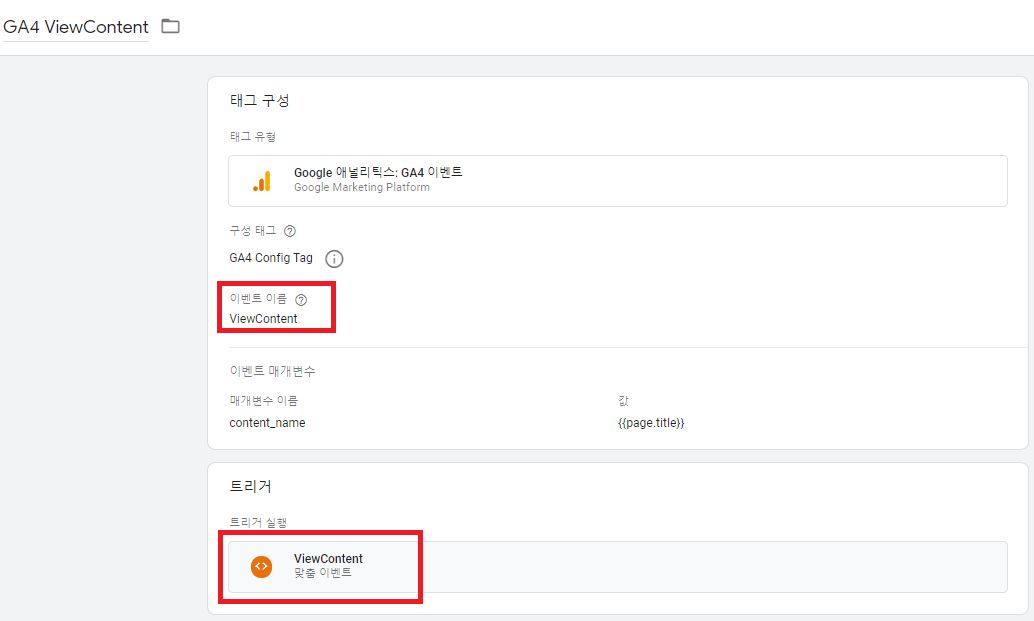Open help icon next to 구성 태그
1034x621 pixels.
[289, 231]
